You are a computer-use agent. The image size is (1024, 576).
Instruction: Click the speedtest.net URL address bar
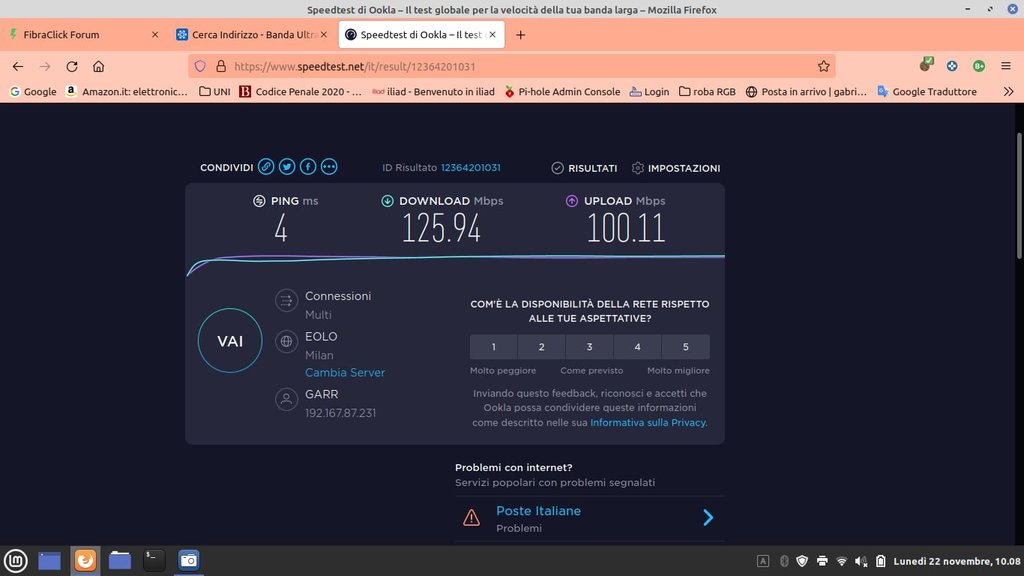(x=511, y=66)
